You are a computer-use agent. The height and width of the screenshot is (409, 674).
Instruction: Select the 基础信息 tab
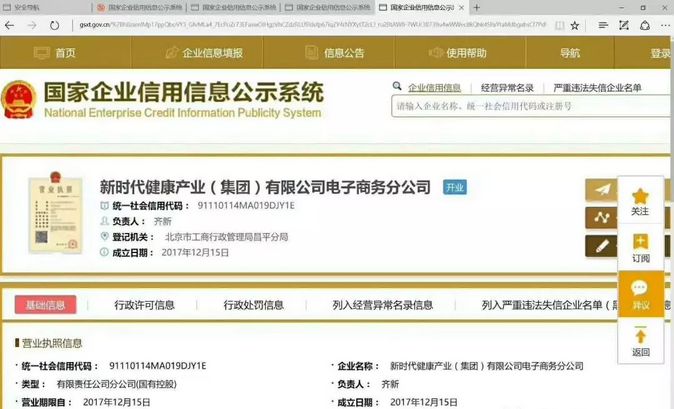click(x=46, y=305)
